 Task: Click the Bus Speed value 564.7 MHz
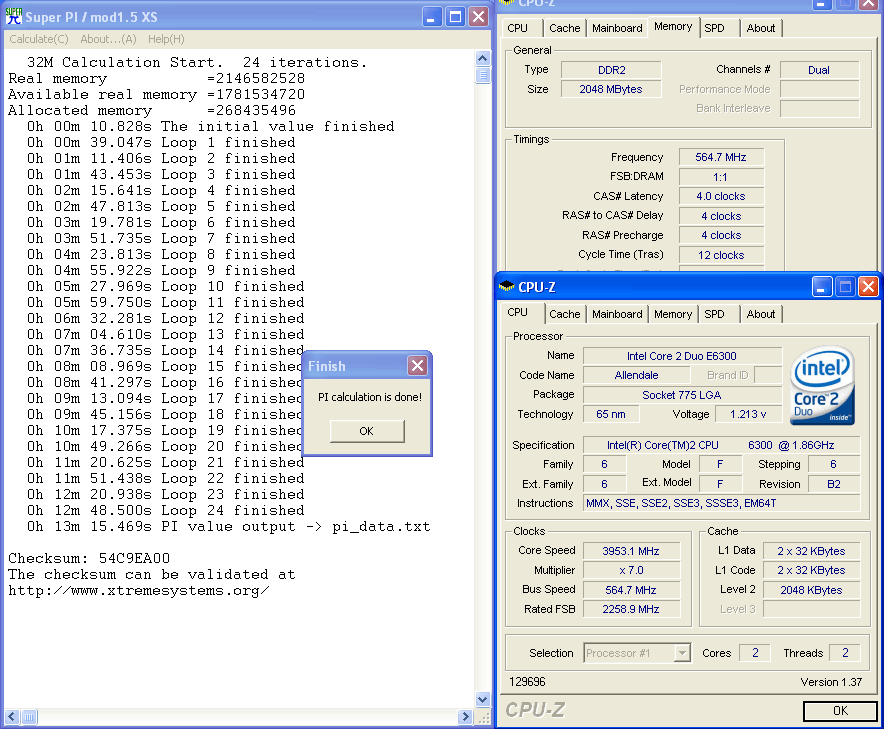631,590
